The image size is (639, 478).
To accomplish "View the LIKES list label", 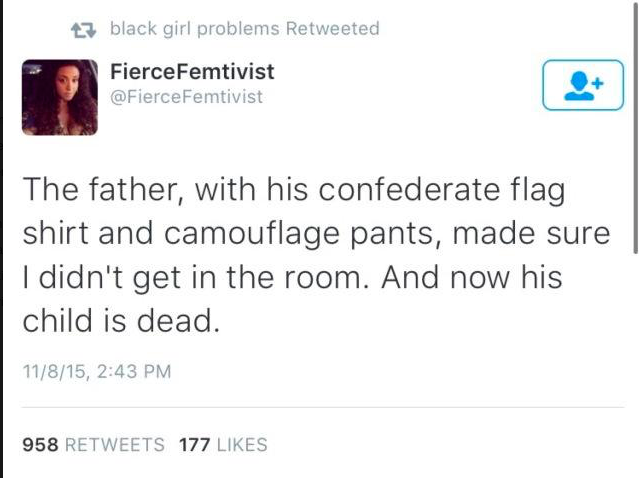I will pyautogui.click(x=240, y=445).
